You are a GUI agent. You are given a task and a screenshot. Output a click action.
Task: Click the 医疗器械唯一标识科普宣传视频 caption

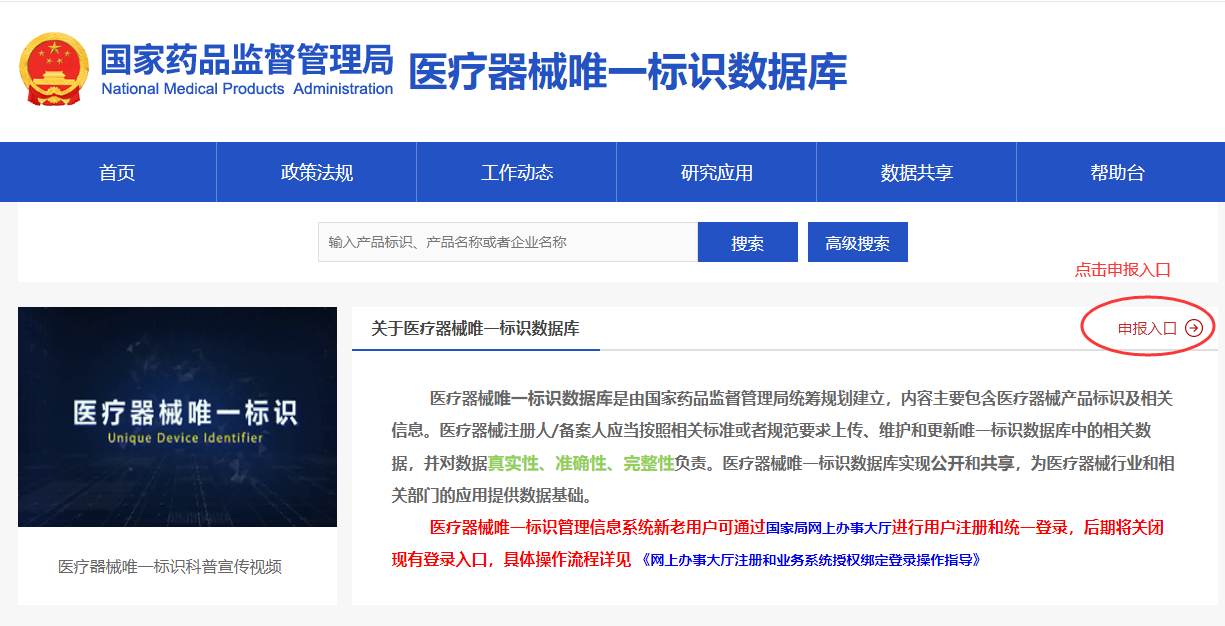[170, 566]
